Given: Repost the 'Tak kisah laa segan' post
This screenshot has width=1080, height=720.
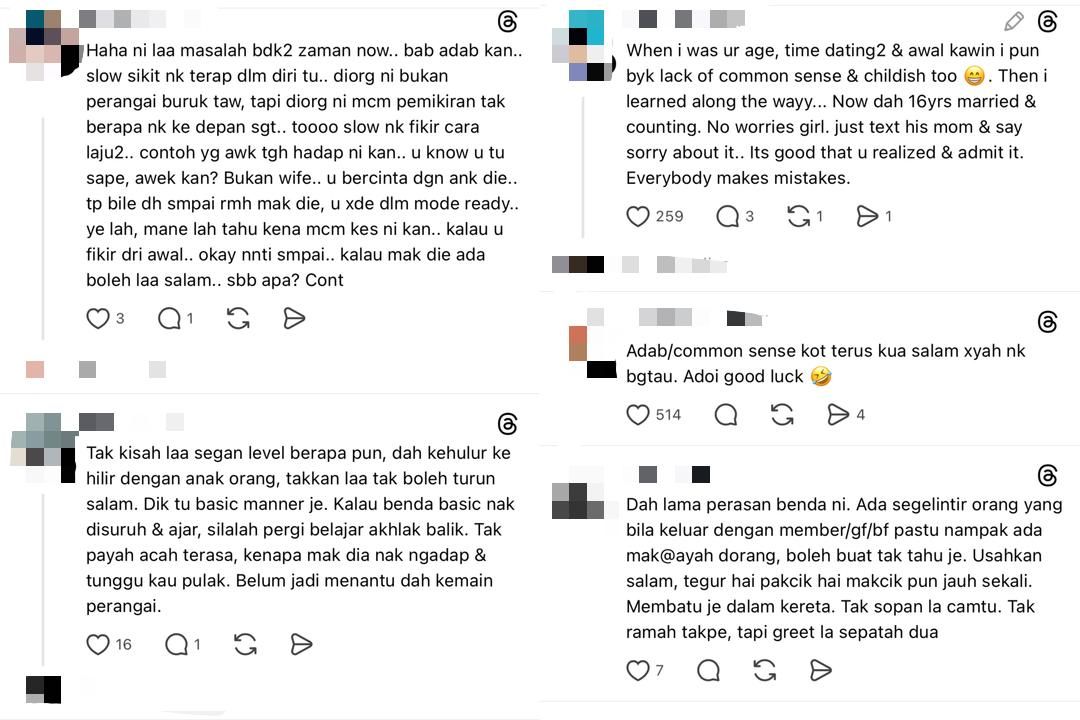Looking at the screenshot, I should coord(245,644).
